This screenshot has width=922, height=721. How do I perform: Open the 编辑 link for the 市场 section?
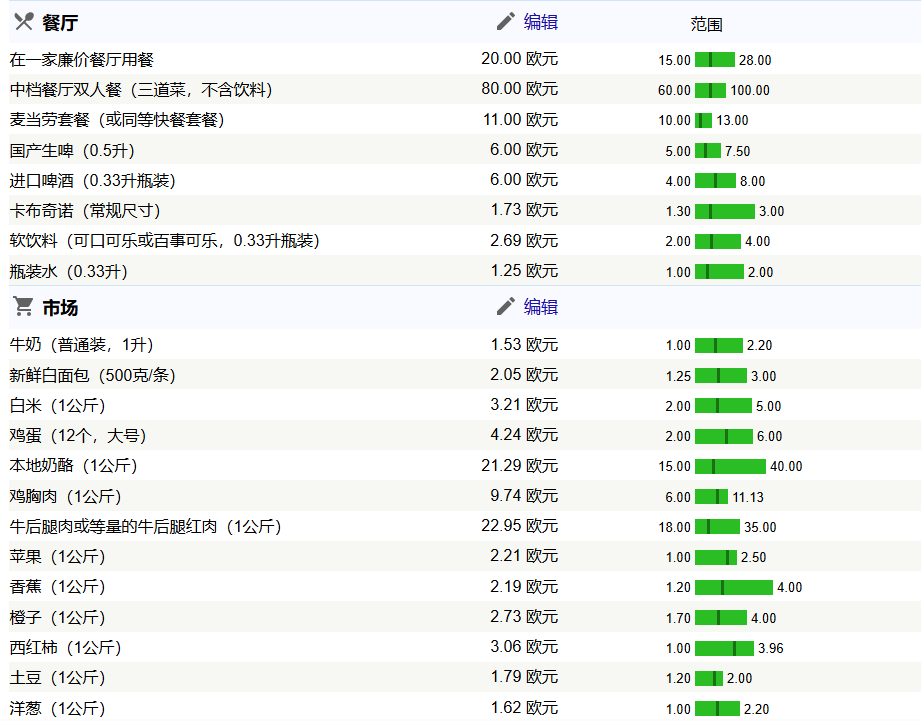click(541, 307)
